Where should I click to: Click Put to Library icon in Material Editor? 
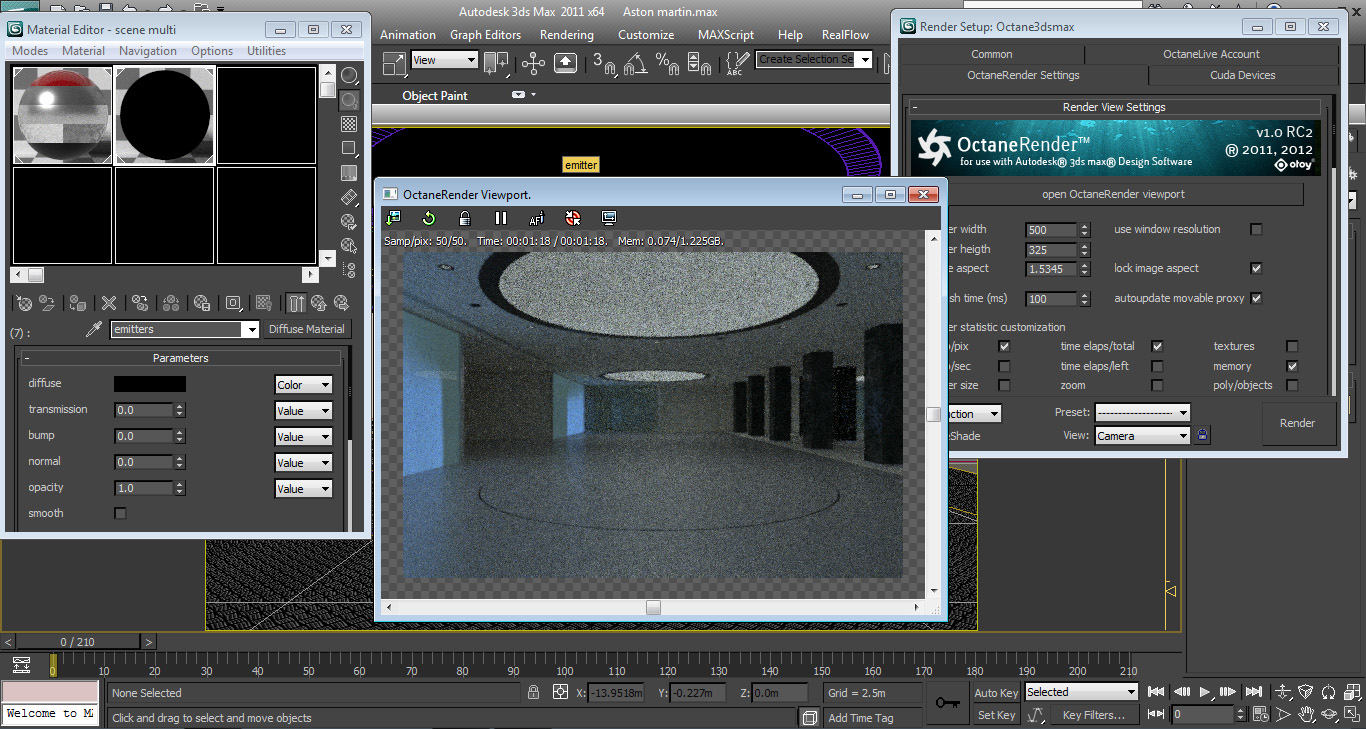click(x=202, y=303)
